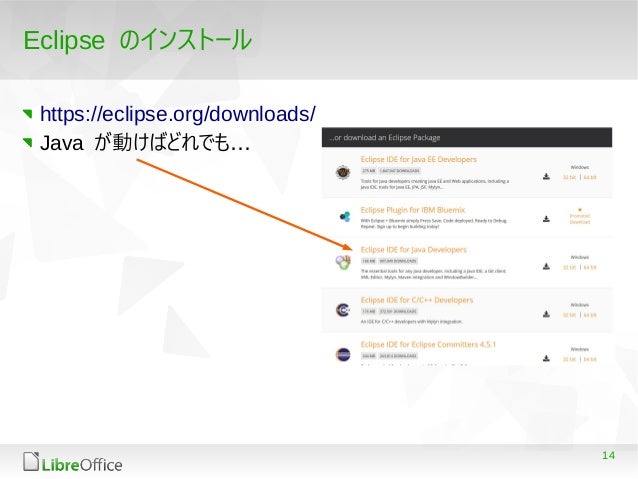Click Promoted Download for IBM Bluemix
The height and width of the screenshot is (479, 638).
[579, 219]
